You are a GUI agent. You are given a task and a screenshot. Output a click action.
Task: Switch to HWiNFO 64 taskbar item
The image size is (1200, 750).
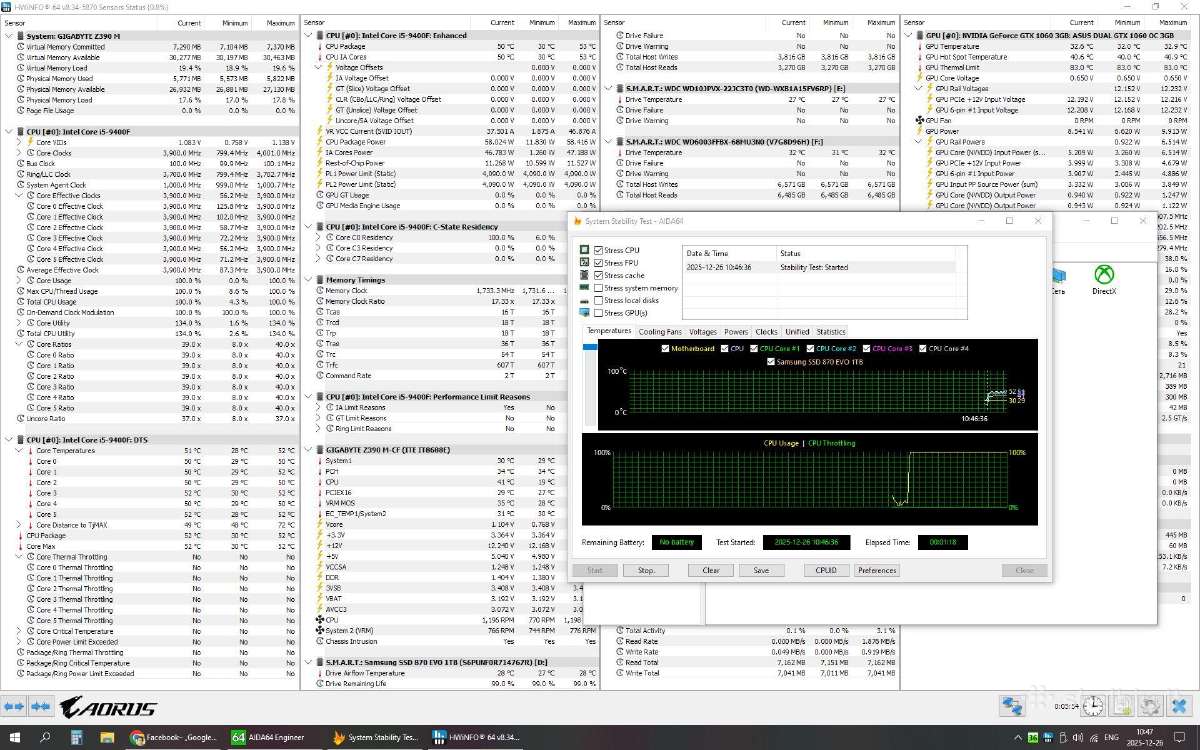tap(477, 737)
